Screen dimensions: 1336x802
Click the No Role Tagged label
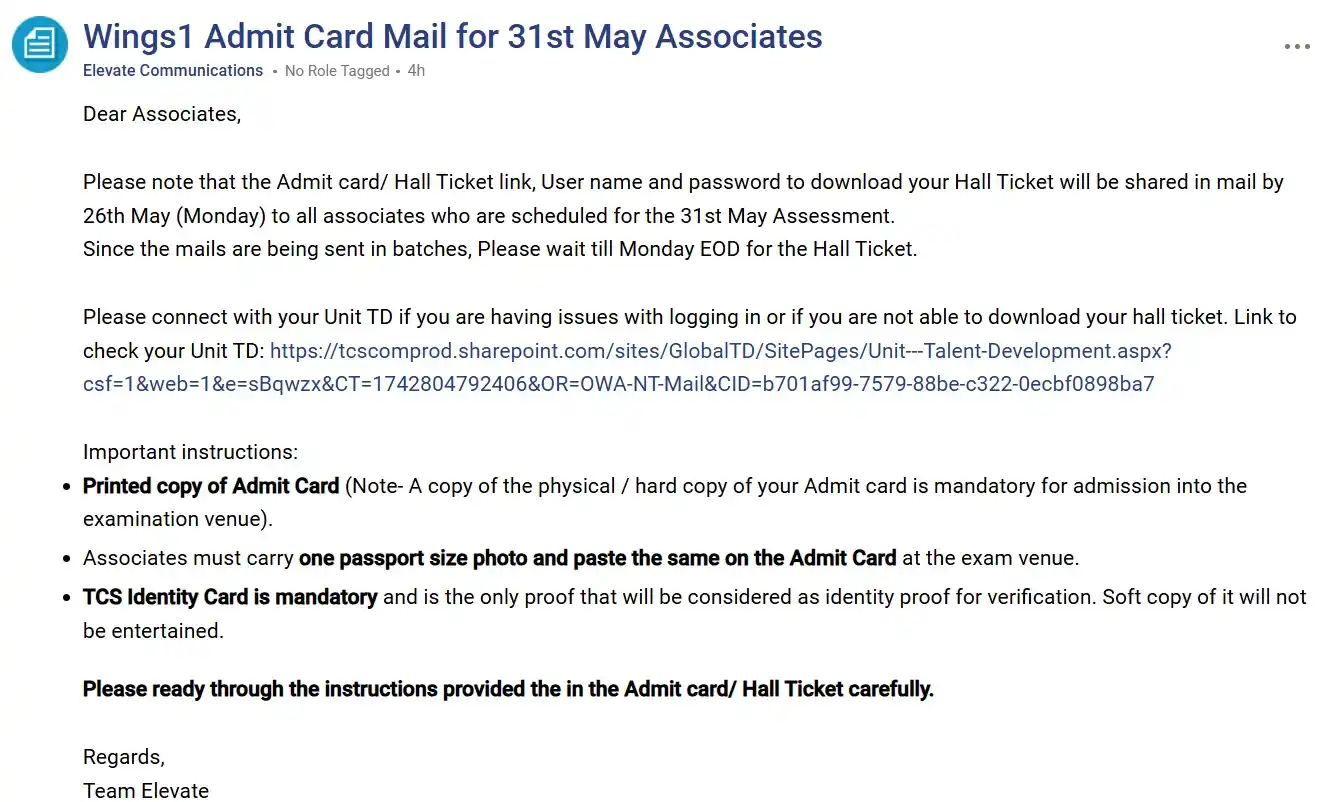[x=337, y=71]
